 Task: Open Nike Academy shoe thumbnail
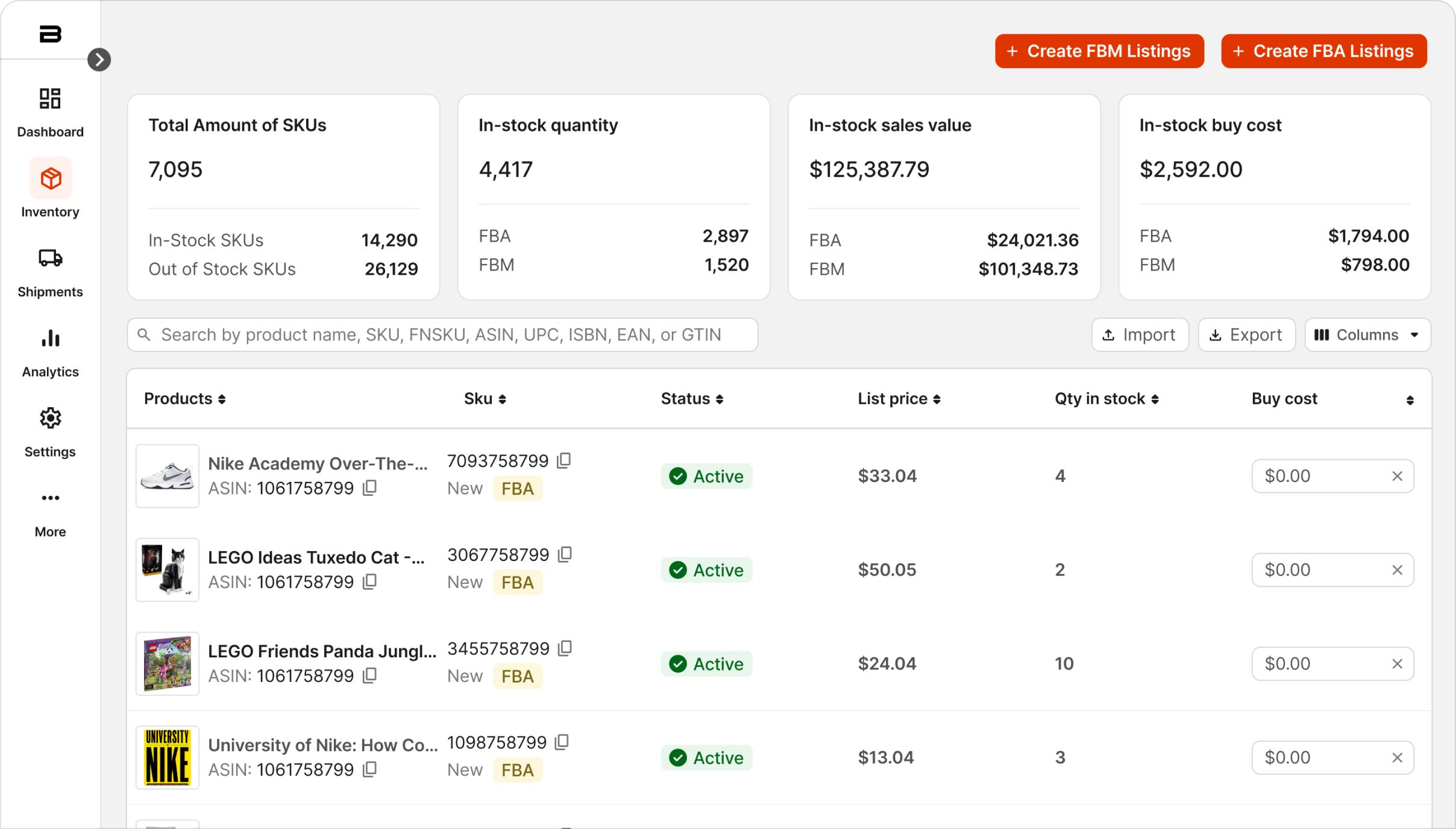pos(168,476)
